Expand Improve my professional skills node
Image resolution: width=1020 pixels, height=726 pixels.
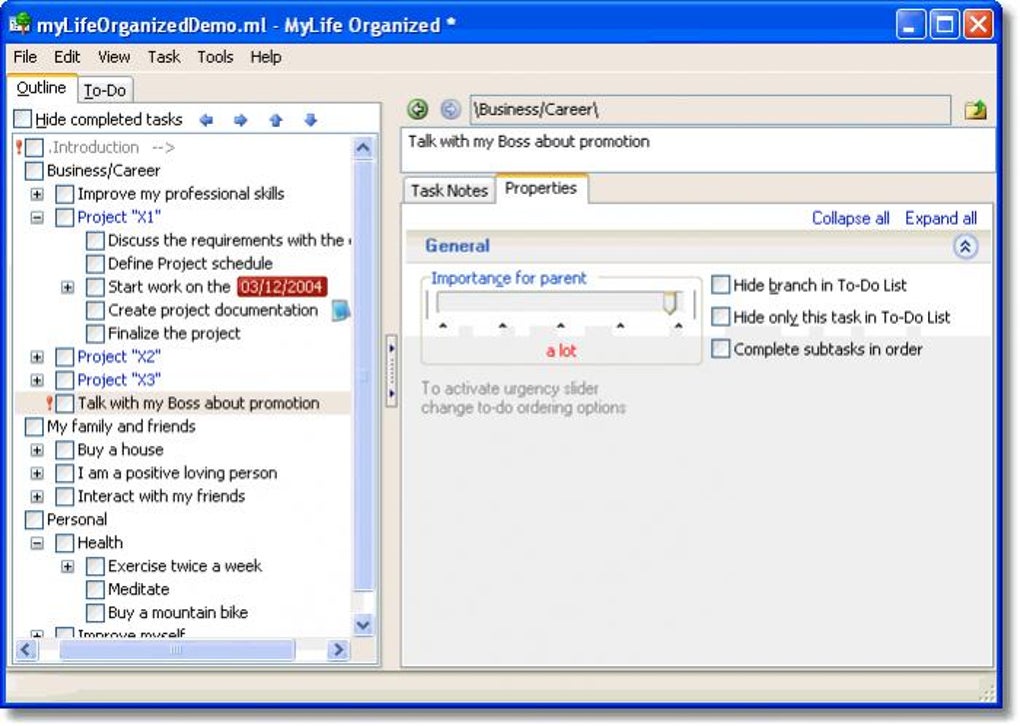coord(37,195)
